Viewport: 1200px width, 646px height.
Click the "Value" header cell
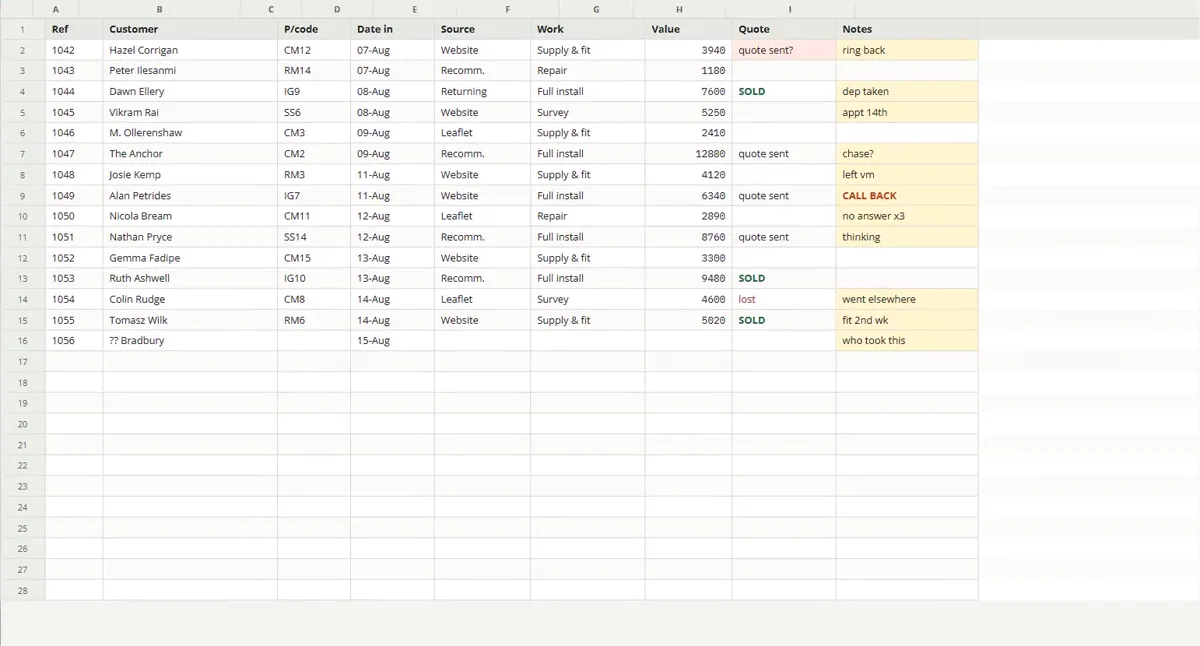coord(688,29)
